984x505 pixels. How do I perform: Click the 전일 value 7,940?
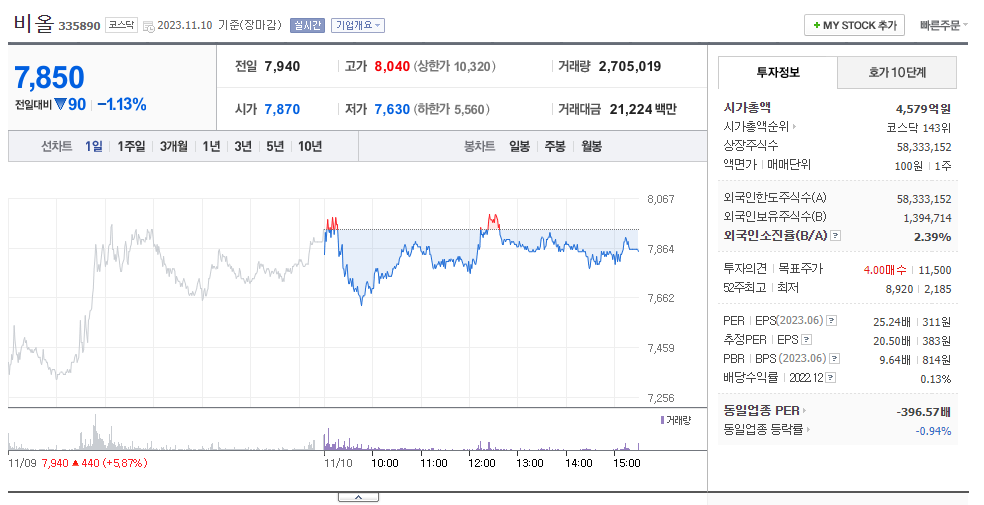click(282, 66)
